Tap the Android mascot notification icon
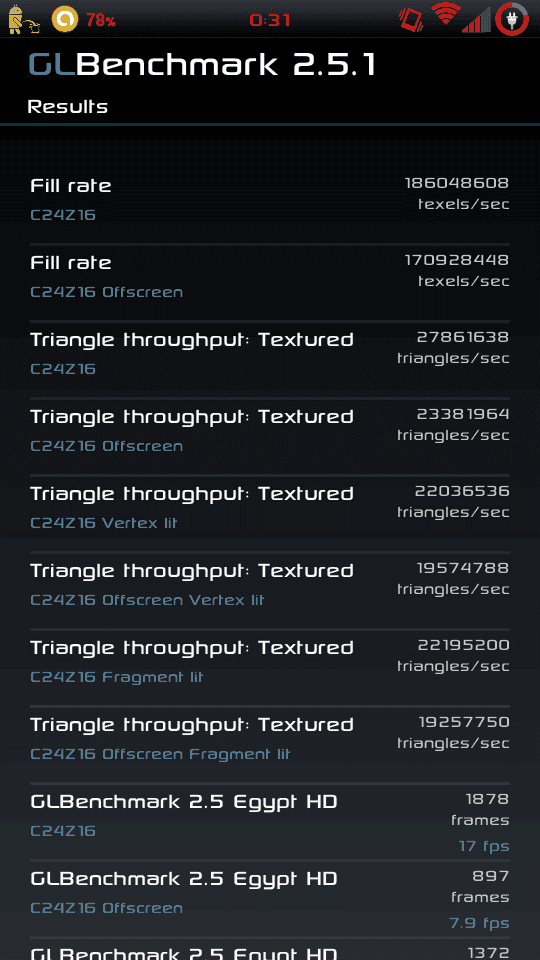 [x=23, y=19]
